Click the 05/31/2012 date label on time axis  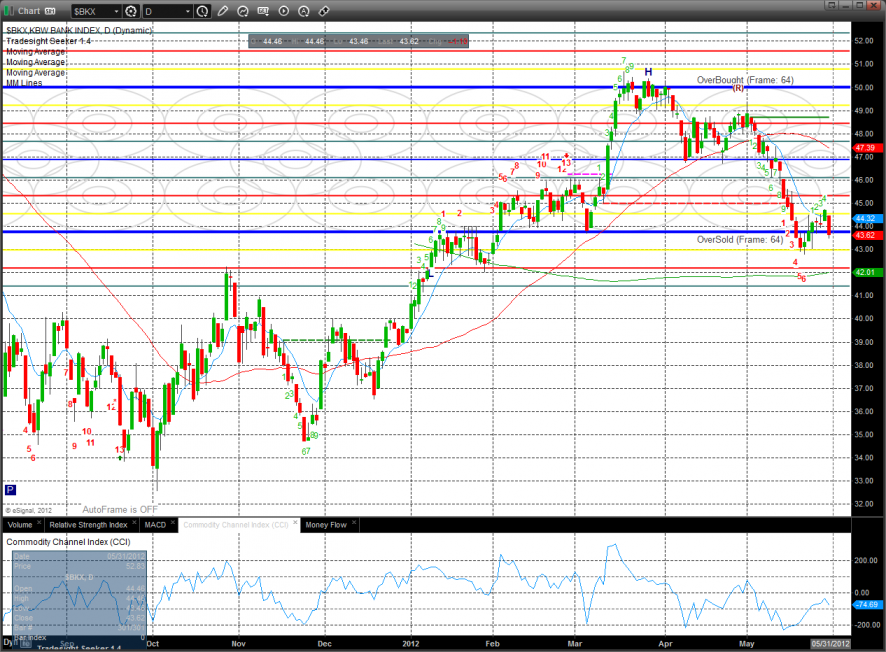pyautogui.click(x=828, y=645)
